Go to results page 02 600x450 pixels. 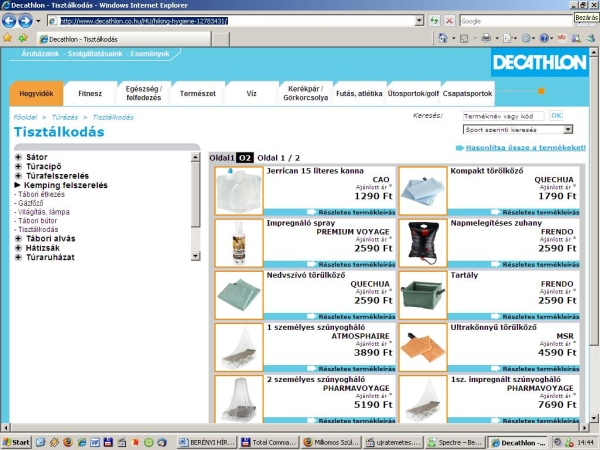point(245,158)
